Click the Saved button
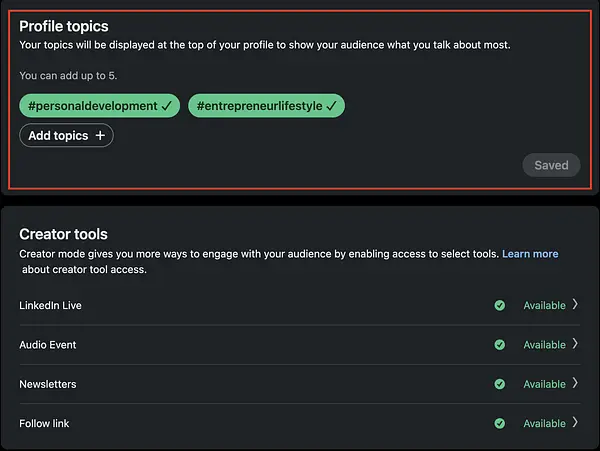 551,165
